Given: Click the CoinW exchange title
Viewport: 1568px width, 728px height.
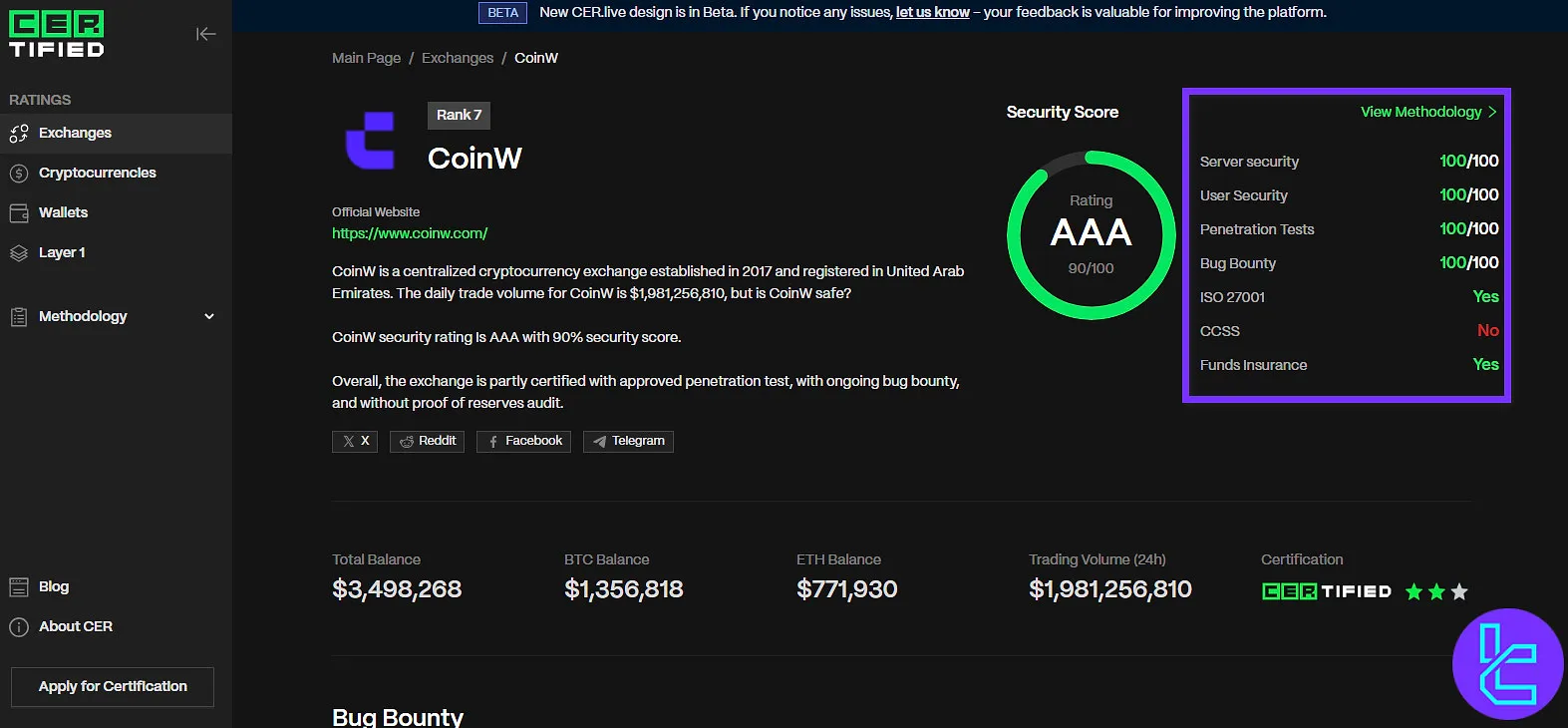Looking at the screenshot, I should pos(474,158).
